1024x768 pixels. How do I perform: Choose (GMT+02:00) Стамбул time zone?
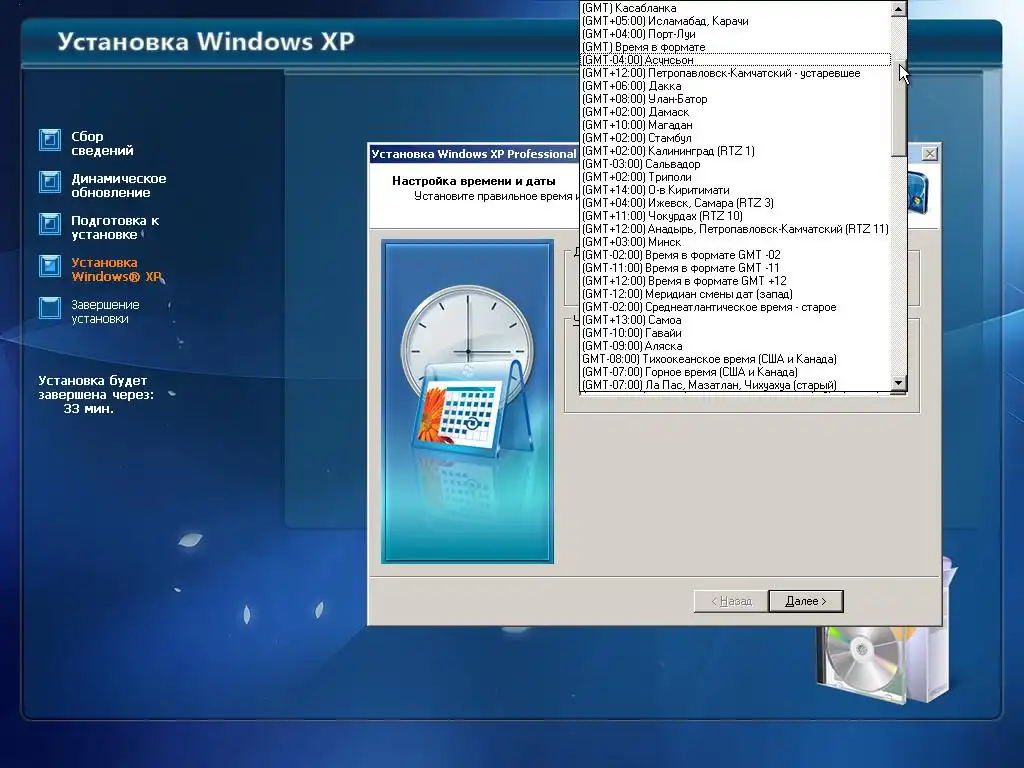735,138
